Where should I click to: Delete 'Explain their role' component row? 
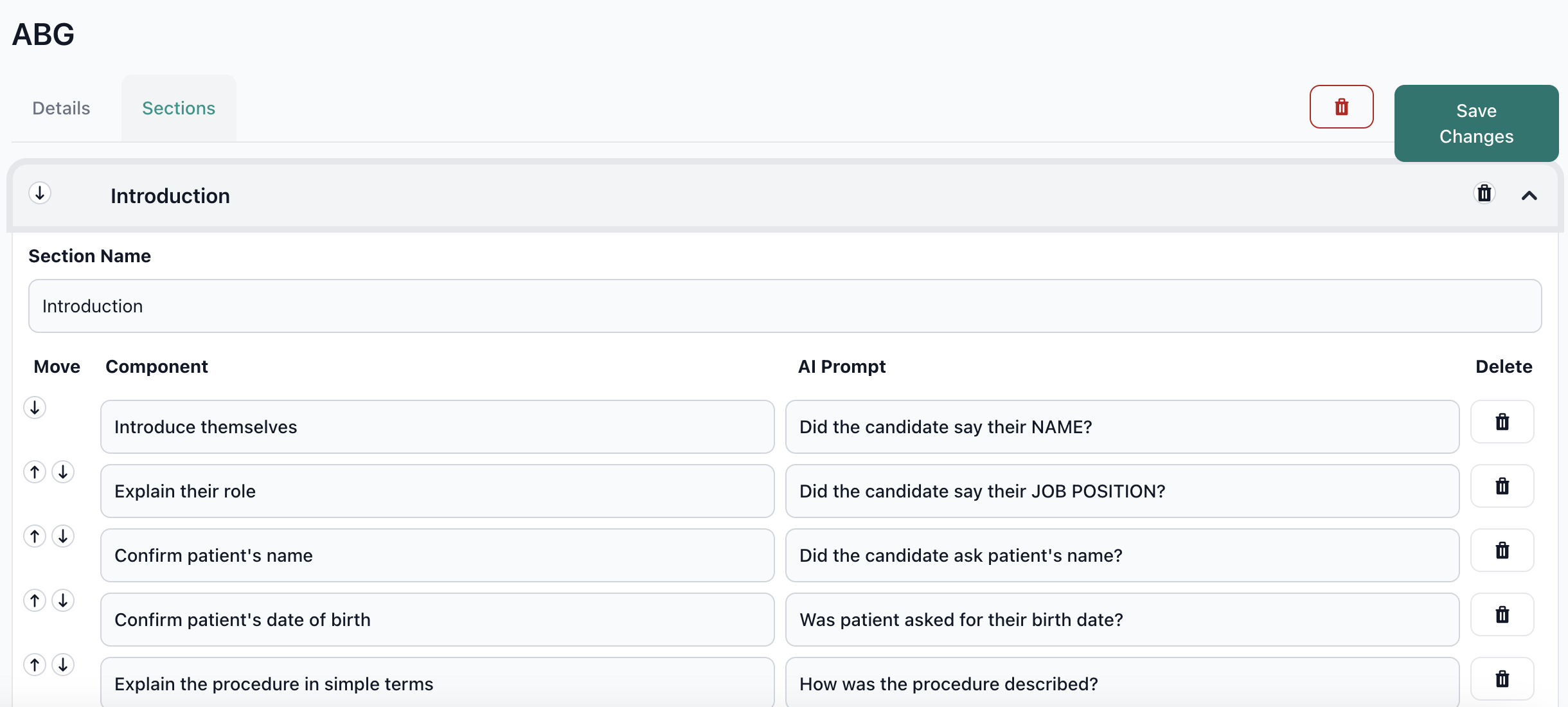1502,486
